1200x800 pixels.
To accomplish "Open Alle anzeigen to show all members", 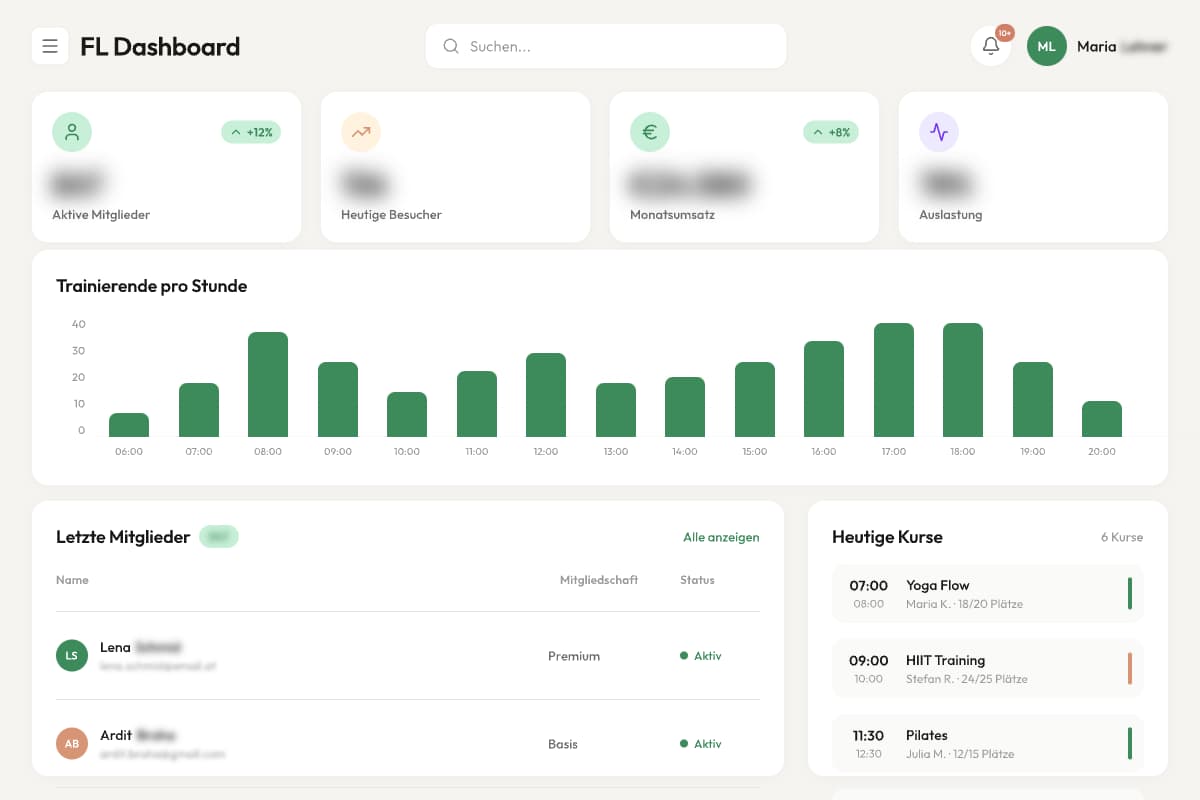I will (x=721, y=537).
